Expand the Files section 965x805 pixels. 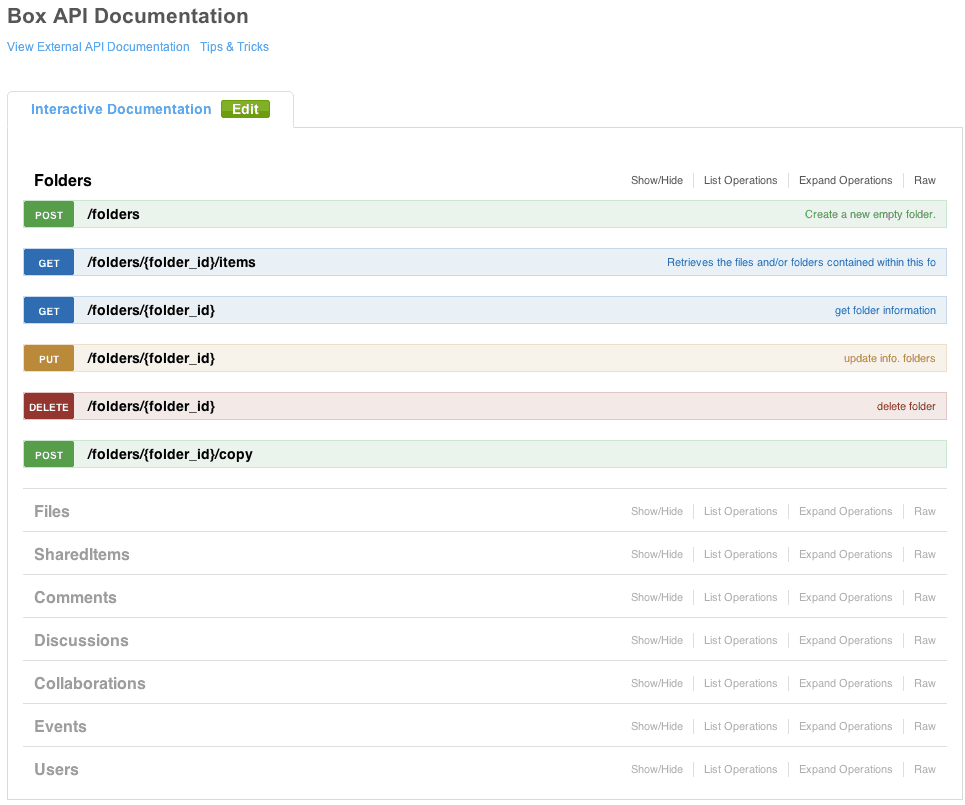(x=52, y=511)
